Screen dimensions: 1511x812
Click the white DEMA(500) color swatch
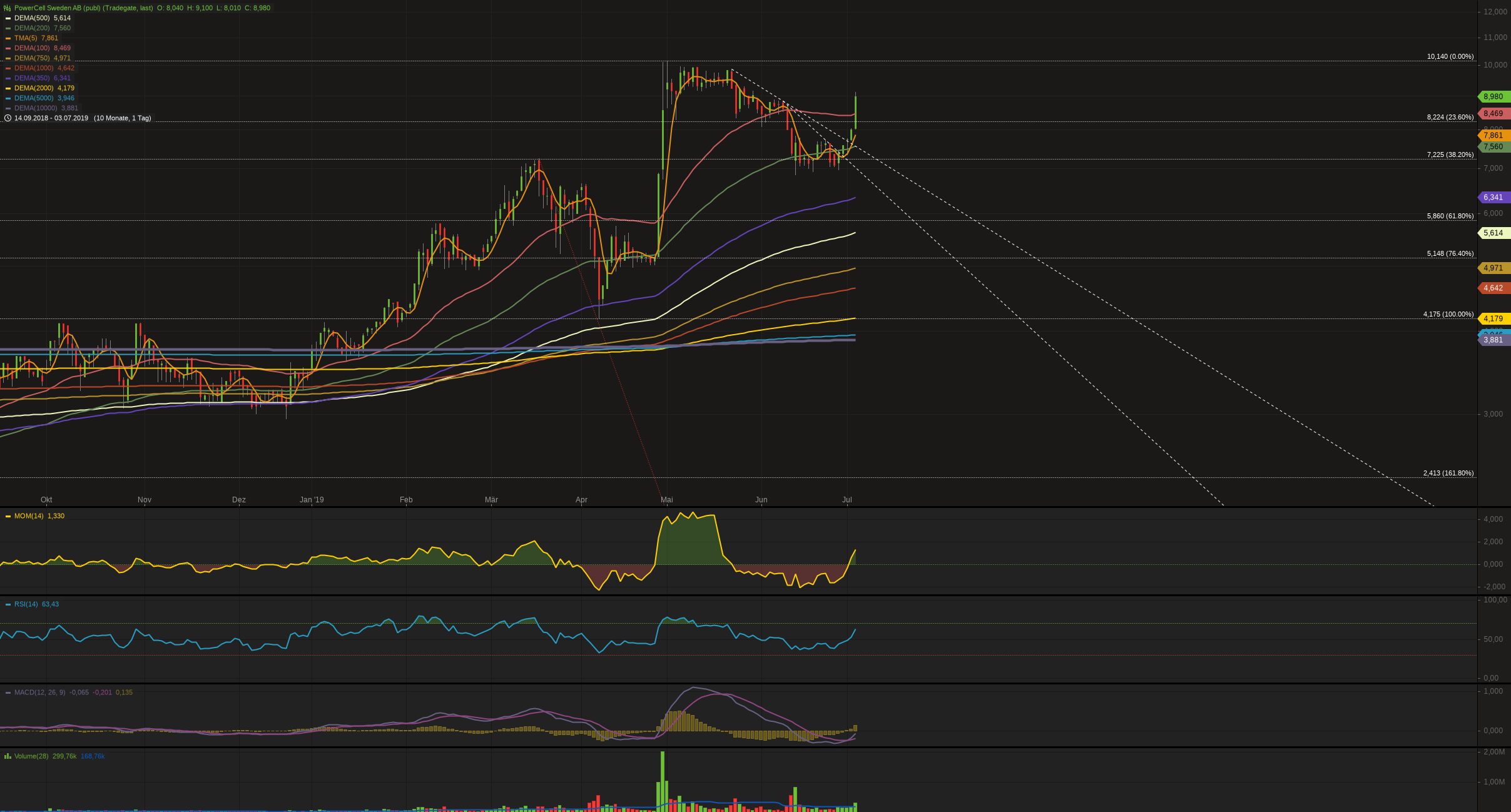click(8, 18)
